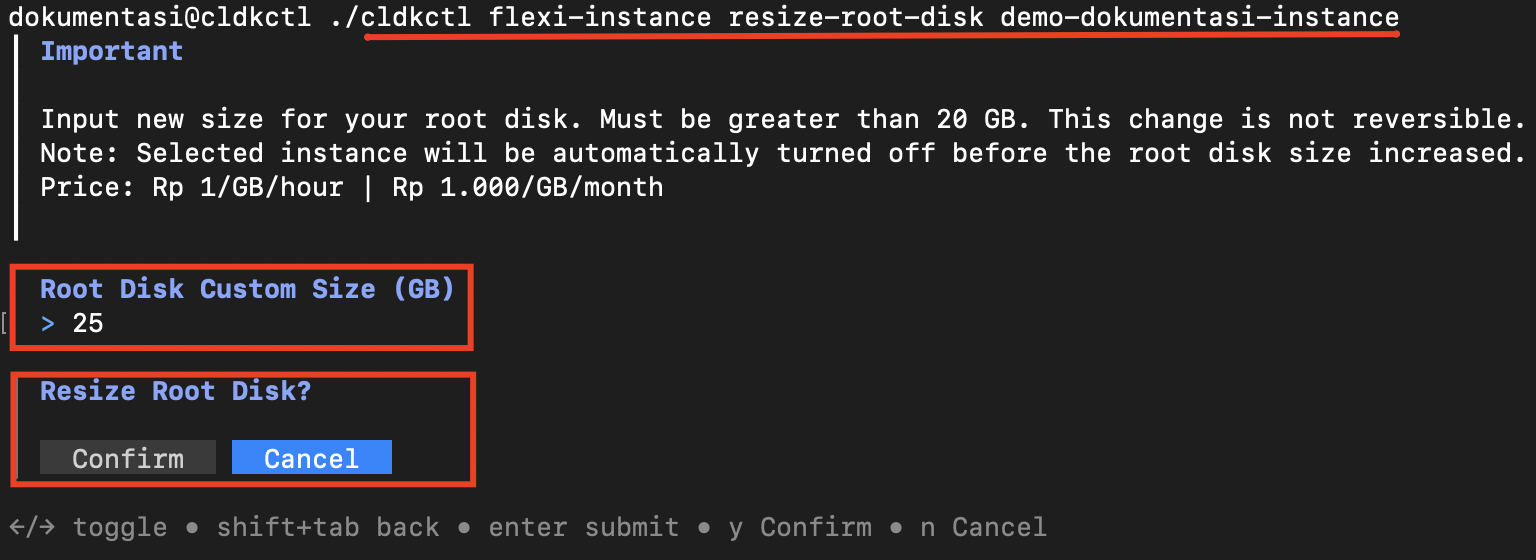1536x560 pixels.
Task: Click the ./cldkctl command word
Action: [x=400, y=17]
